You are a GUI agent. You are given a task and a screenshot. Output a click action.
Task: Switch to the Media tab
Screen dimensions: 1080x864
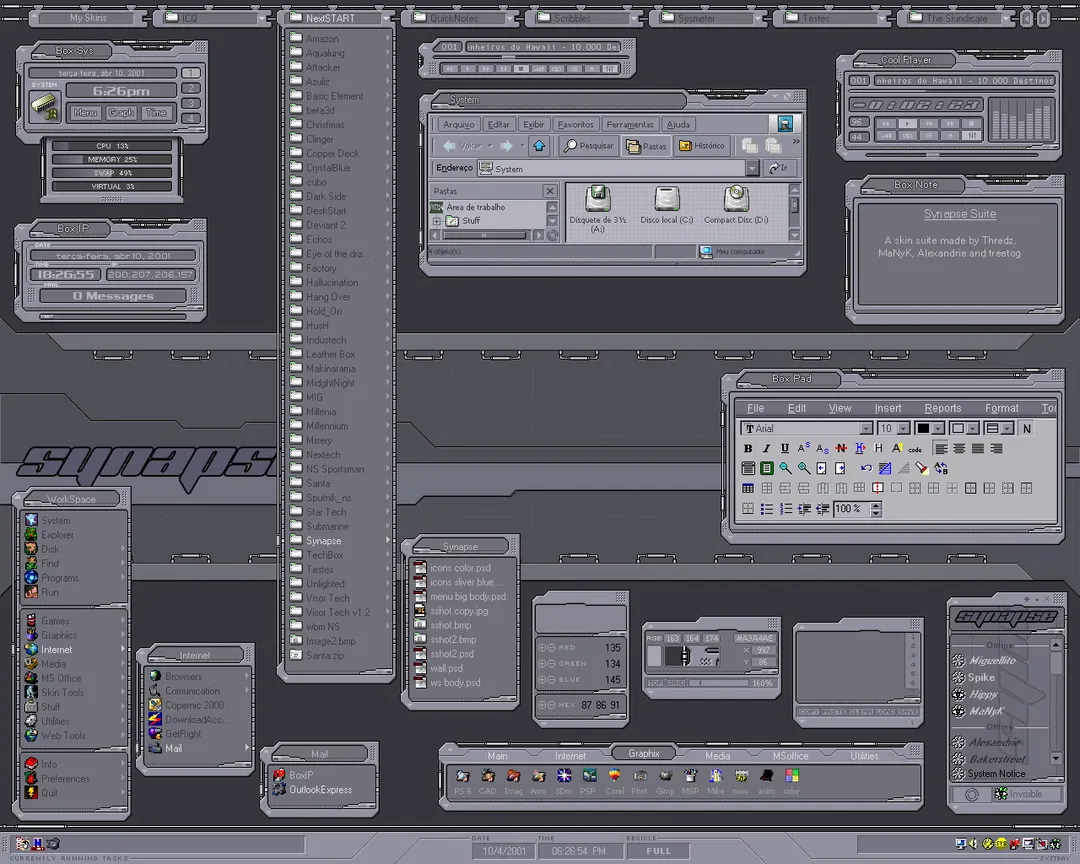pos(717,756)
